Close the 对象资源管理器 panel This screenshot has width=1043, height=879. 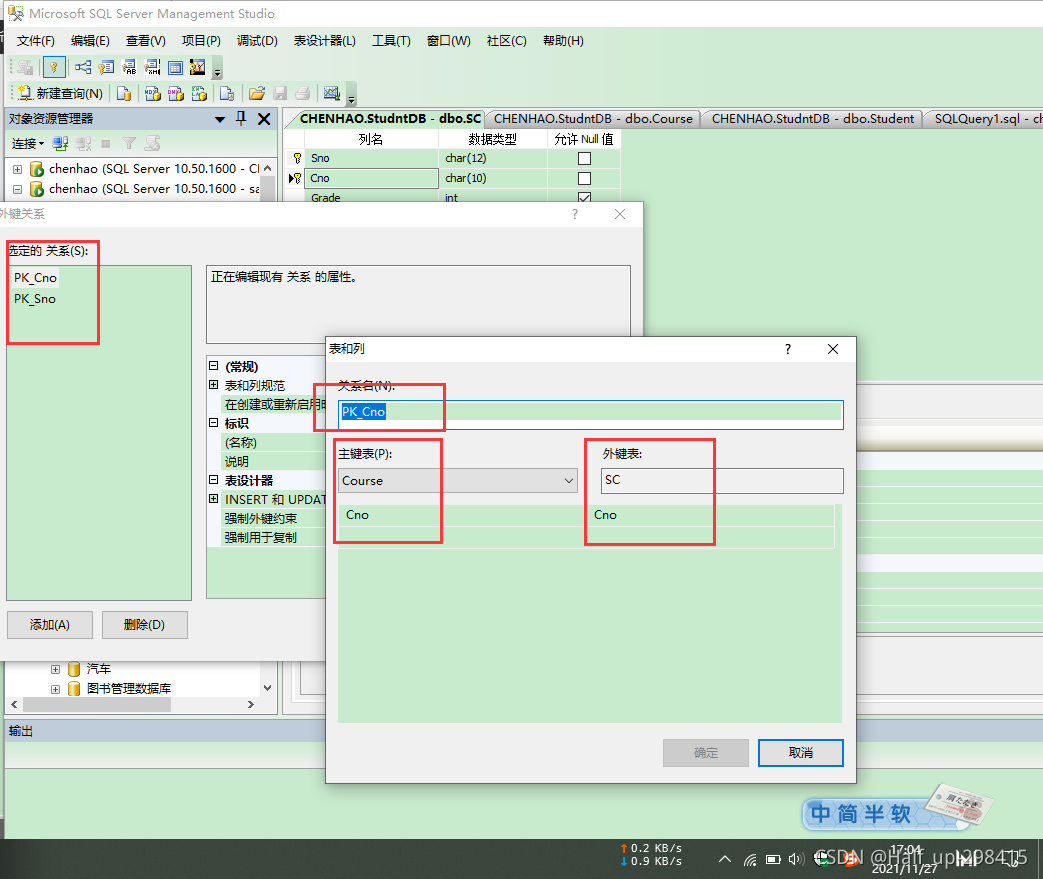point(264,119)
